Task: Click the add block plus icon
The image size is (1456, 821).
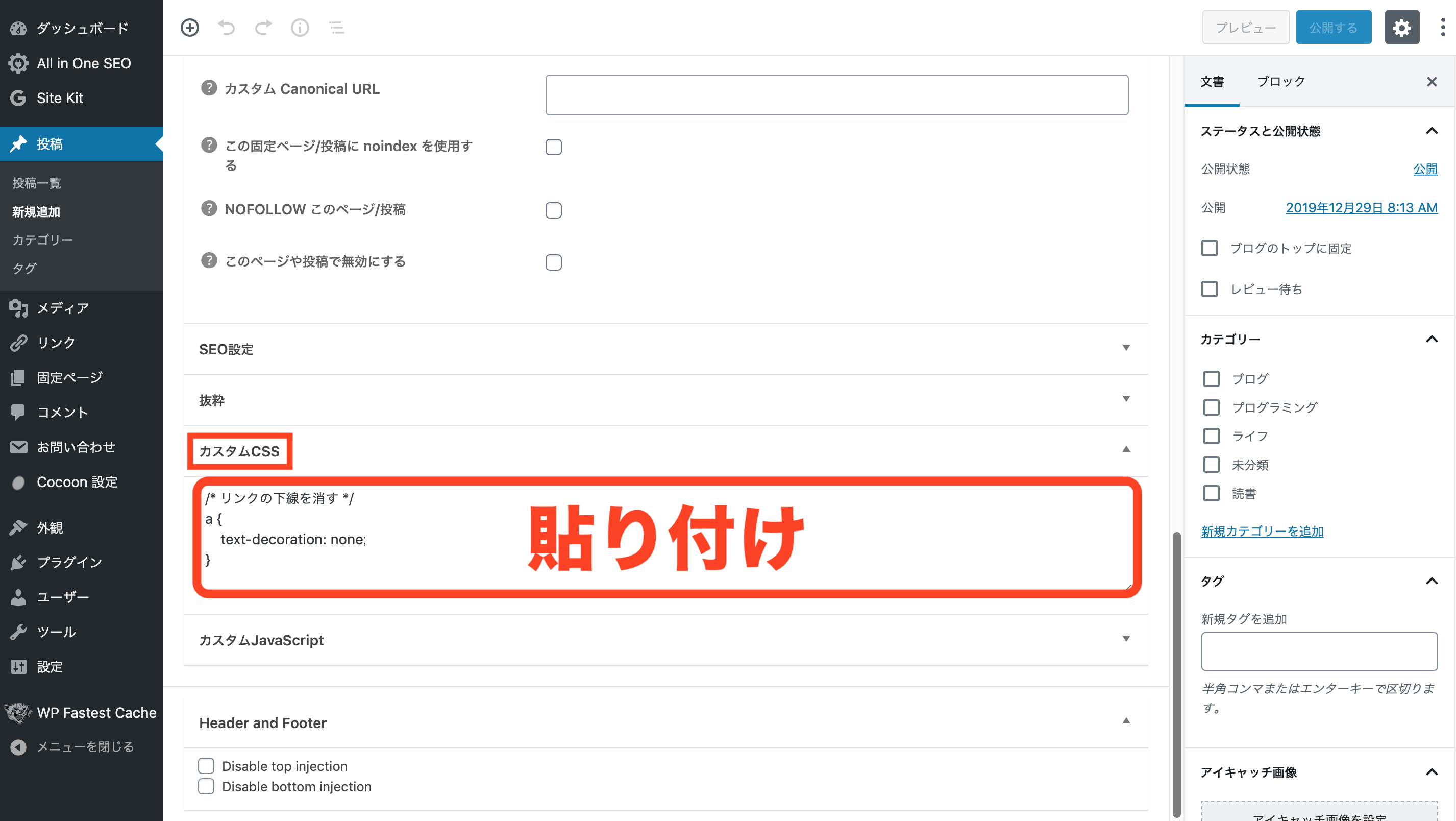Action: click(x=190, y=27)
